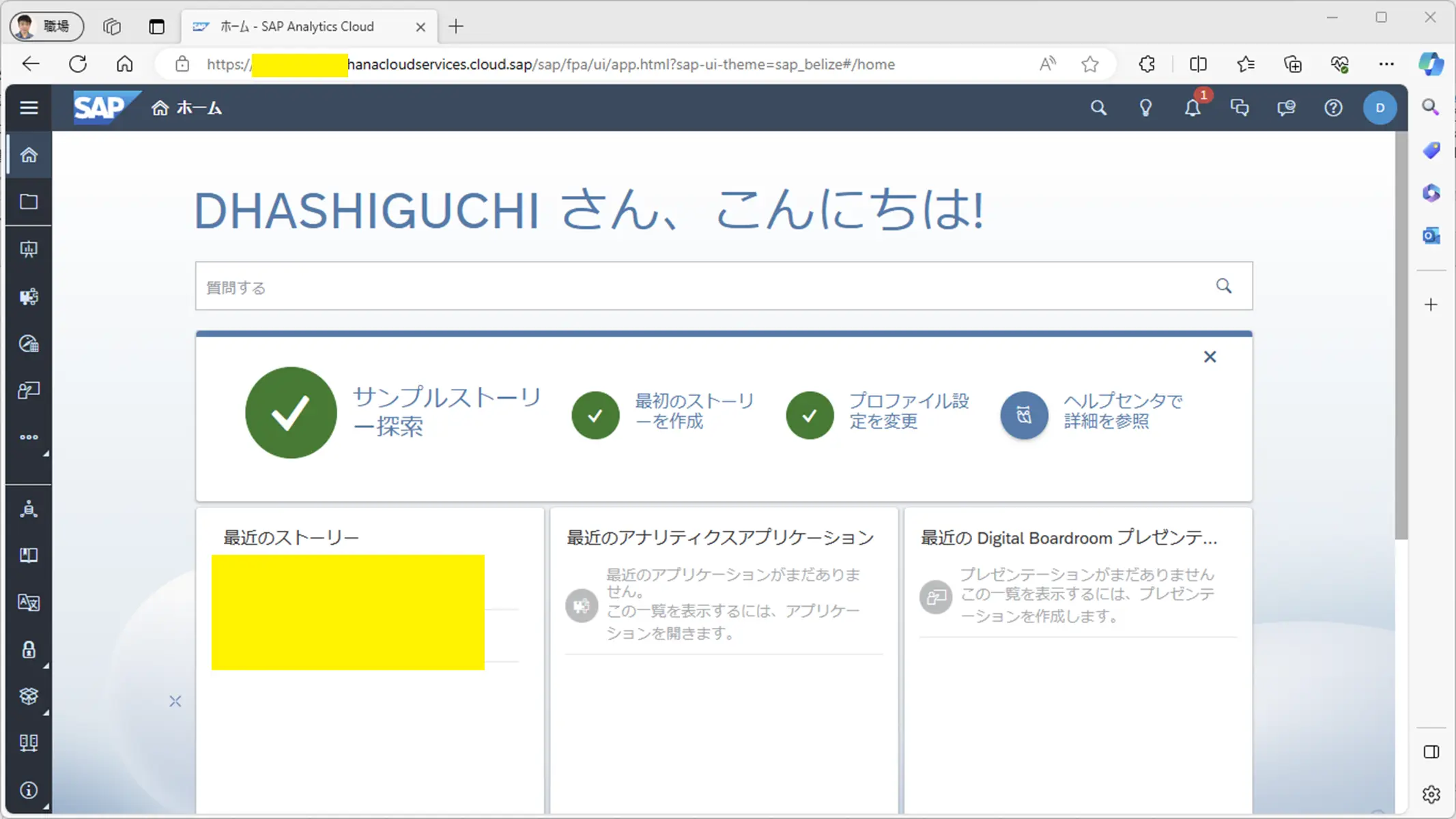The height and width of the screenshot is (819, 1456).
Task: Open browser collections icon
Action: coord(1293,64)
